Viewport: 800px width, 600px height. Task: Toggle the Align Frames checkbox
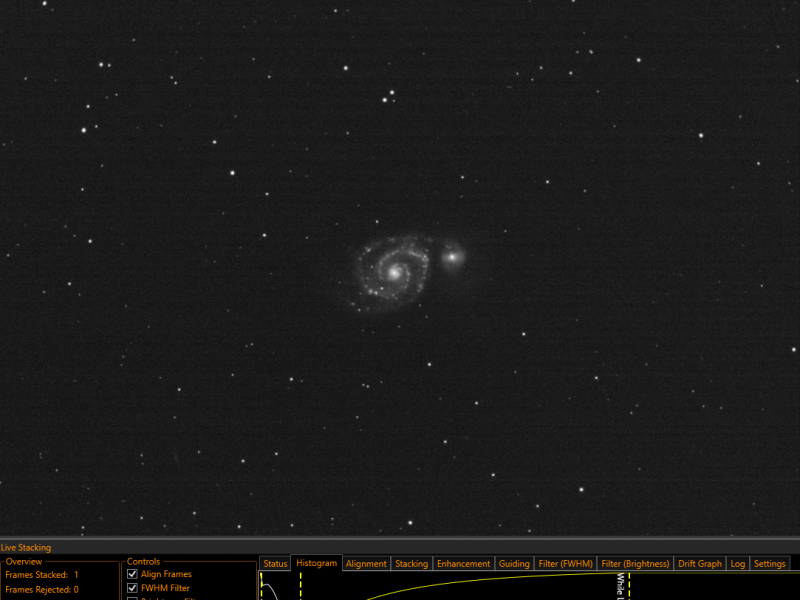click(x=132, y=574)
